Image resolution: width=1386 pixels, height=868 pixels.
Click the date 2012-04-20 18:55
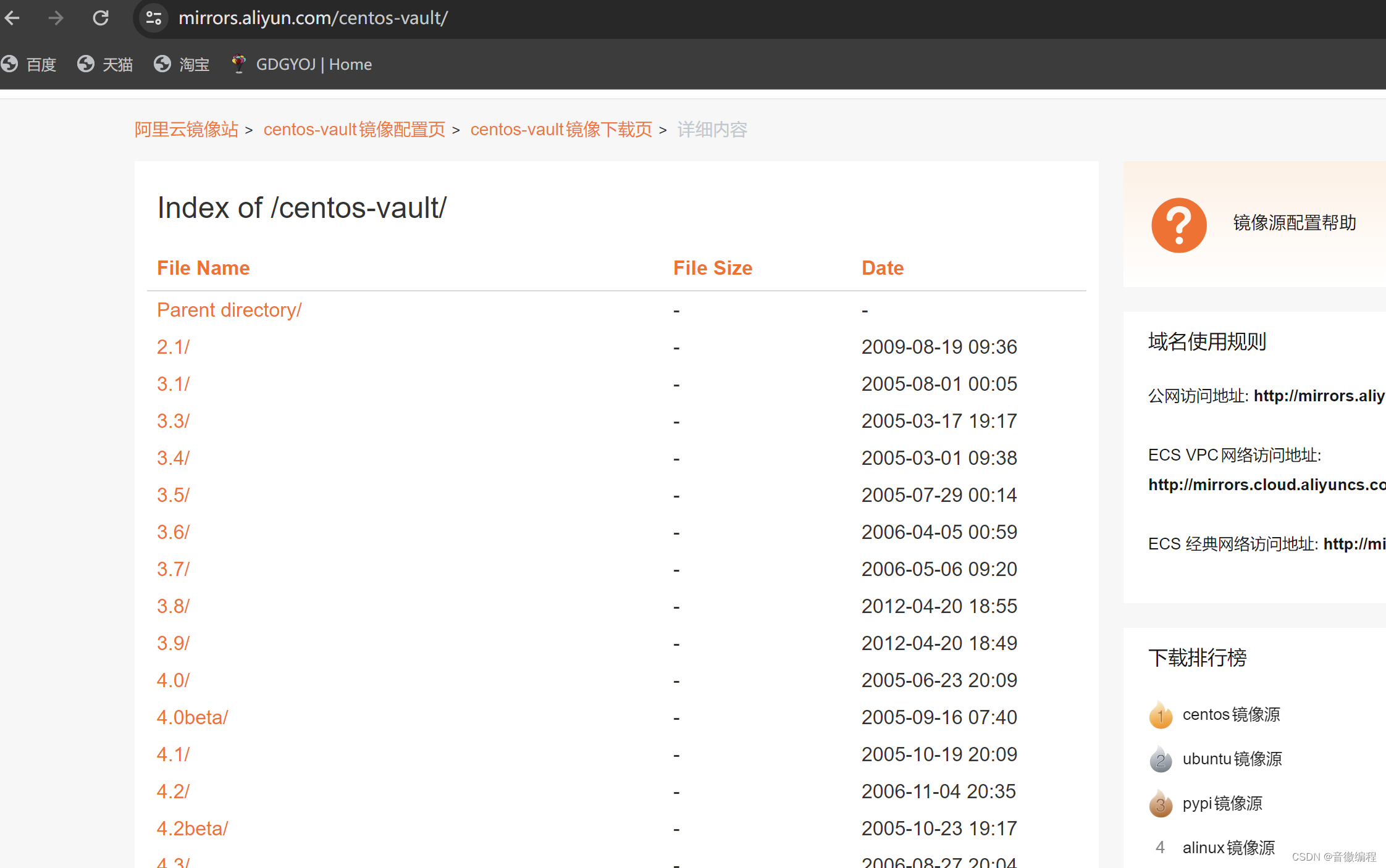[939, 606]
